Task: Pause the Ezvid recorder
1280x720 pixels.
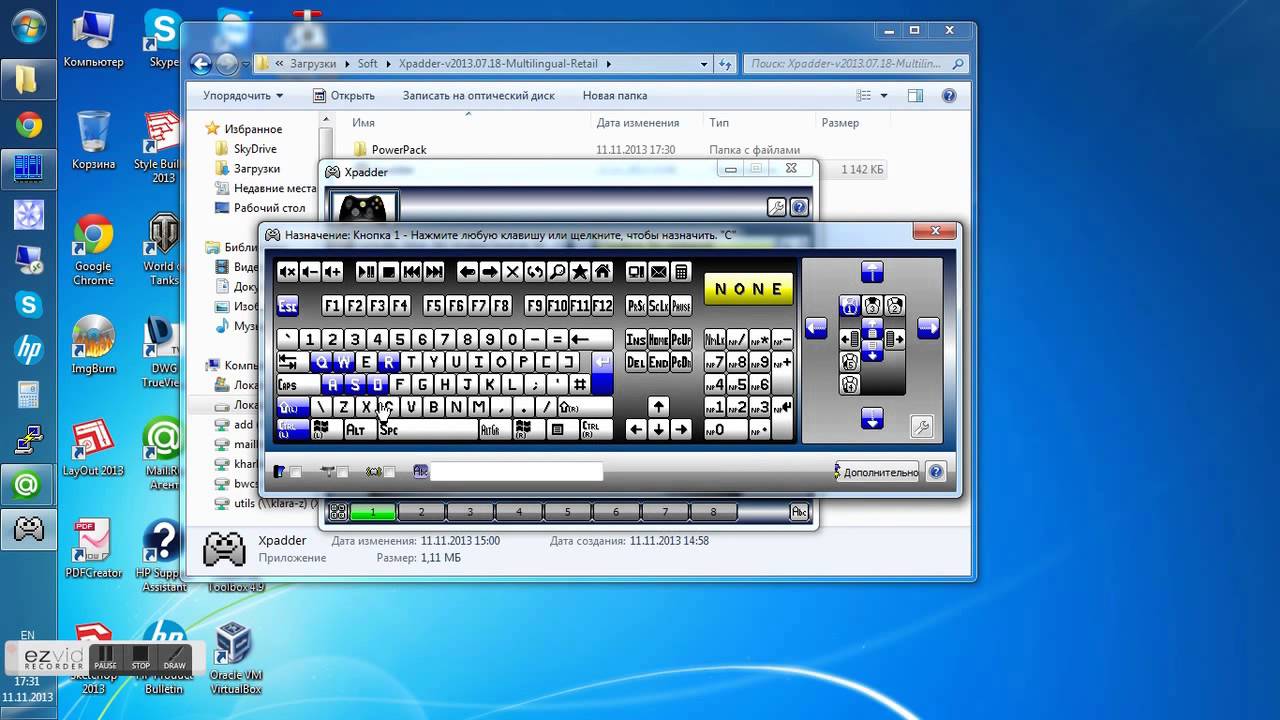Action: coord(105,657)
